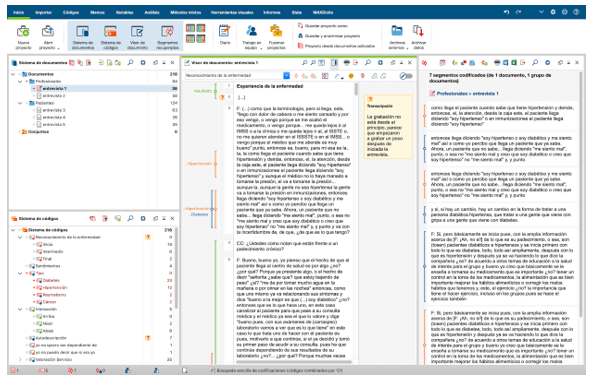Click Proyecto desde documentos activados
This screenshot has height=382, width=591.
[x=336, y=46]
